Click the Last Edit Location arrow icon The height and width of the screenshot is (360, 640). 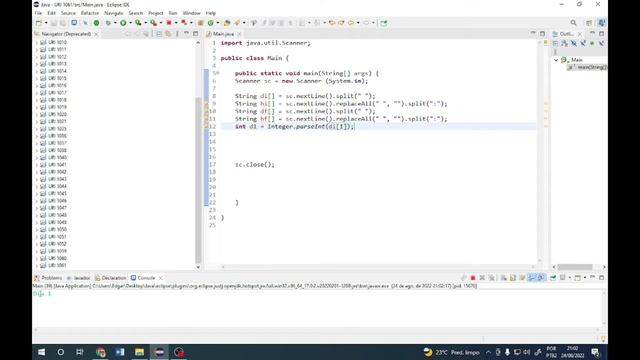pyautogui.click(x=332, y=23)
